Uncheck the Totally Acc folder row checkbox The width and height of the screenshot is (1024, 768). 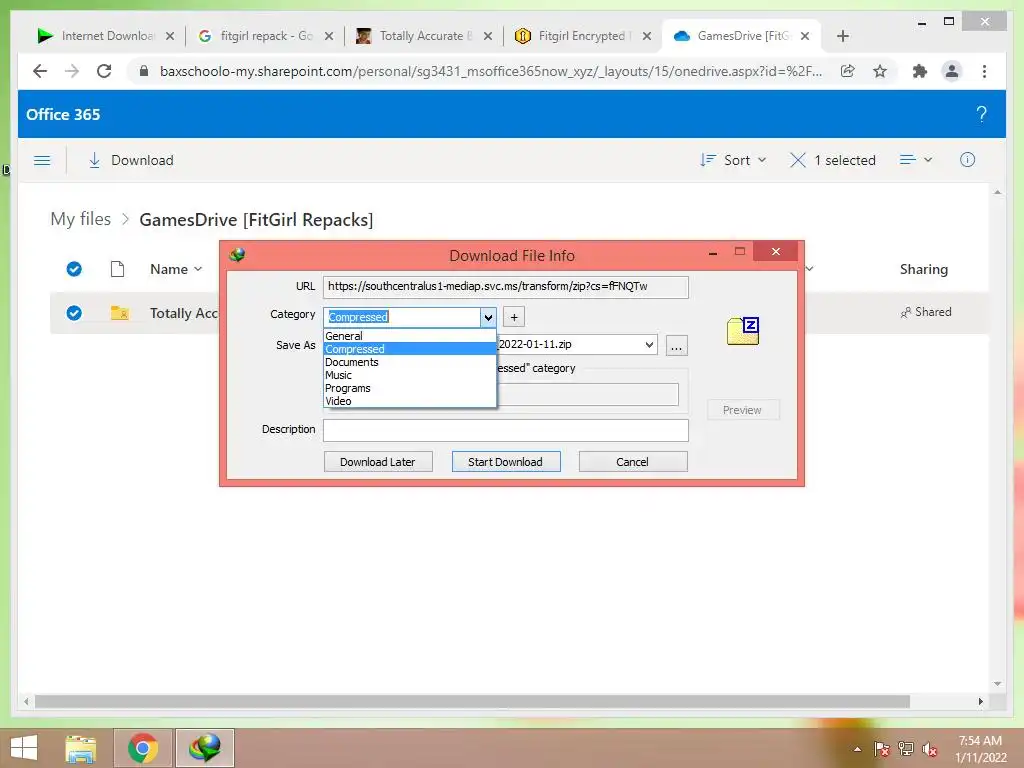[x=74, y=313]
